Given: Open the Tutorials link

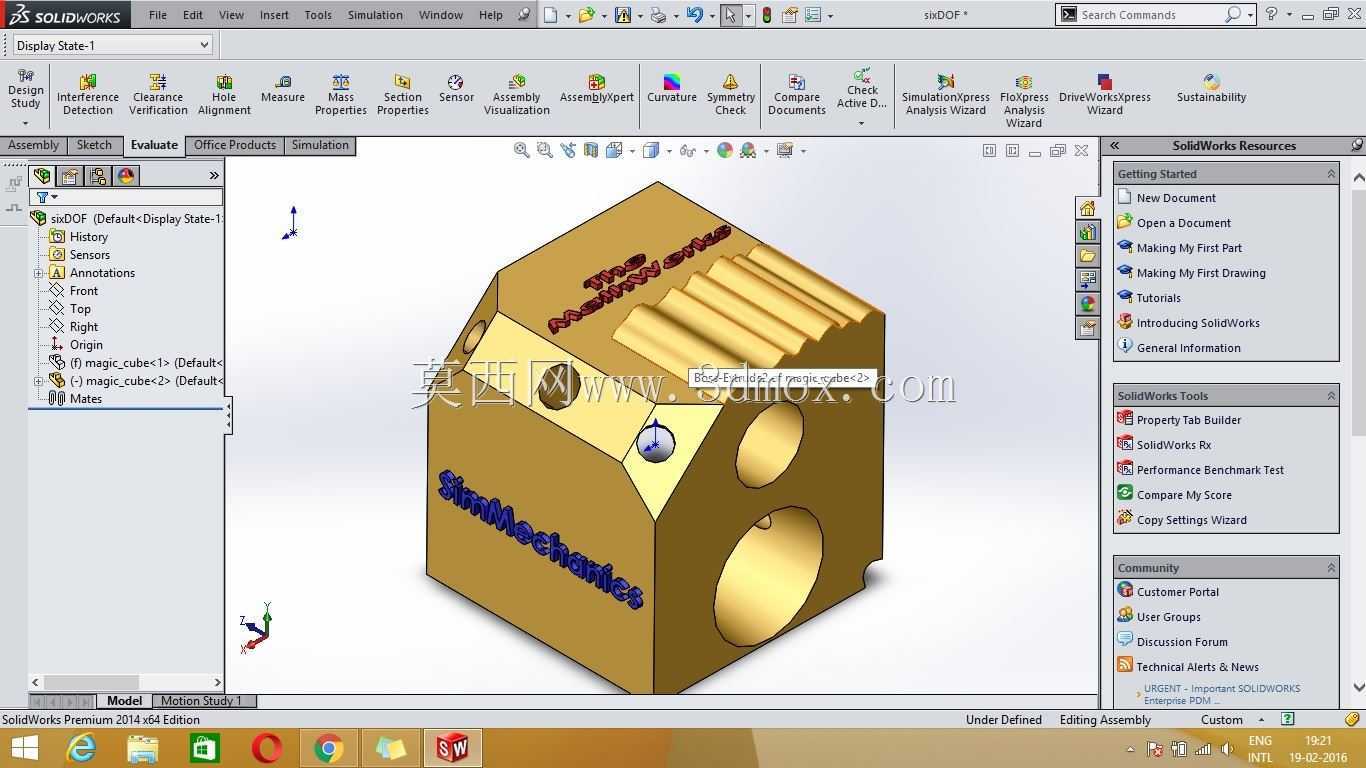Looking at the screenshot, I should [1159, 298].
